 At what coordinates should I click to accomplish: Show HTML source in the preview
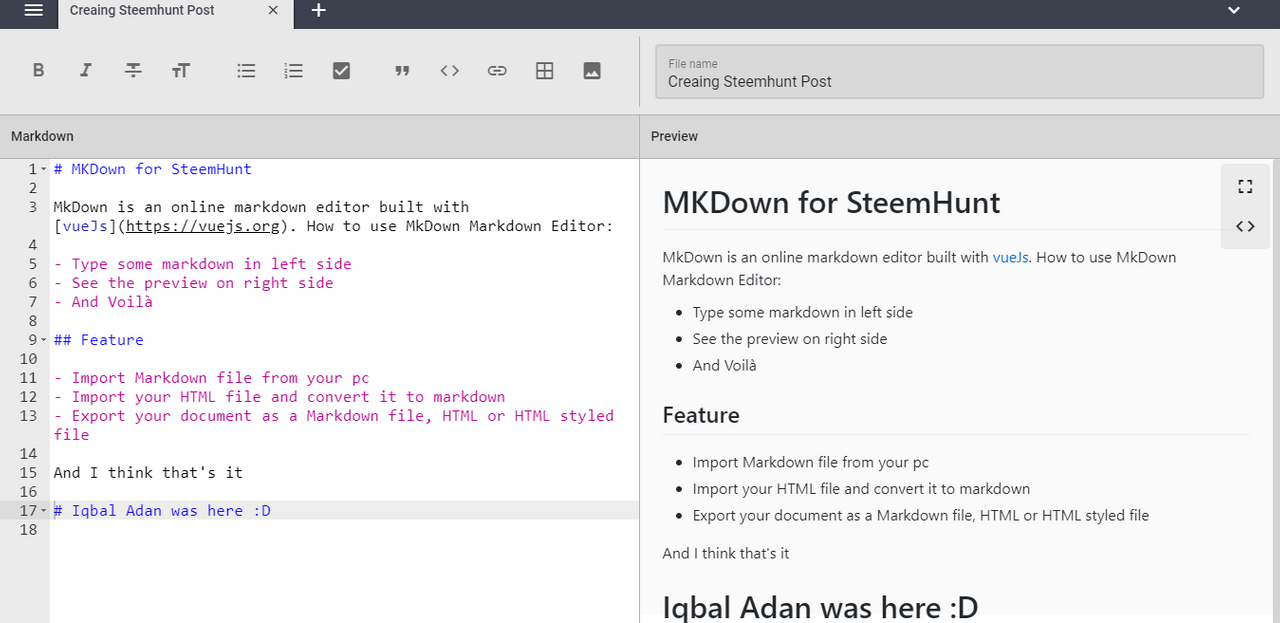(x=1245, y=226)
